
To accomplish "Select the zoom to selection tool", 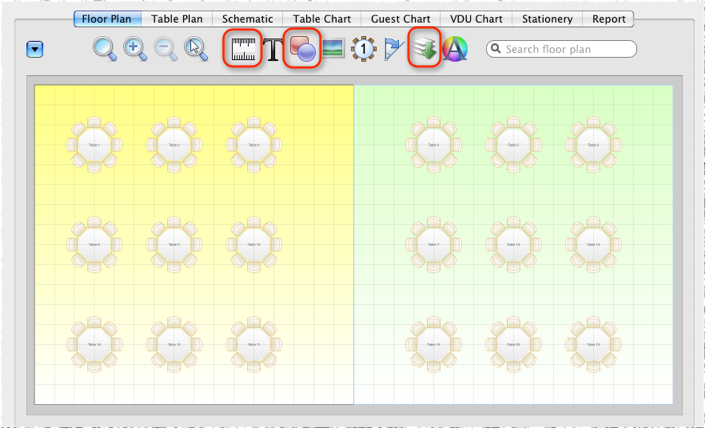I will point(197,49).
